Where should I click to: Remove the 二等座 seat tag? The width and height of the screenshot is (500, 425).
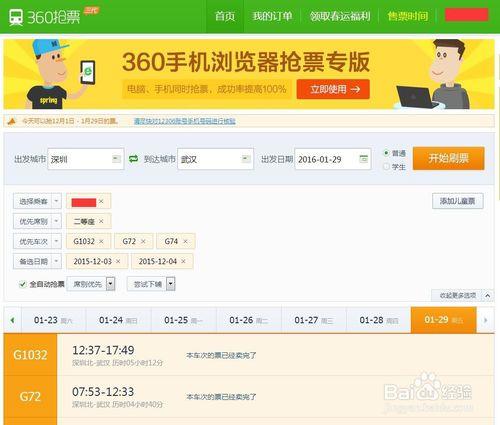101,221
